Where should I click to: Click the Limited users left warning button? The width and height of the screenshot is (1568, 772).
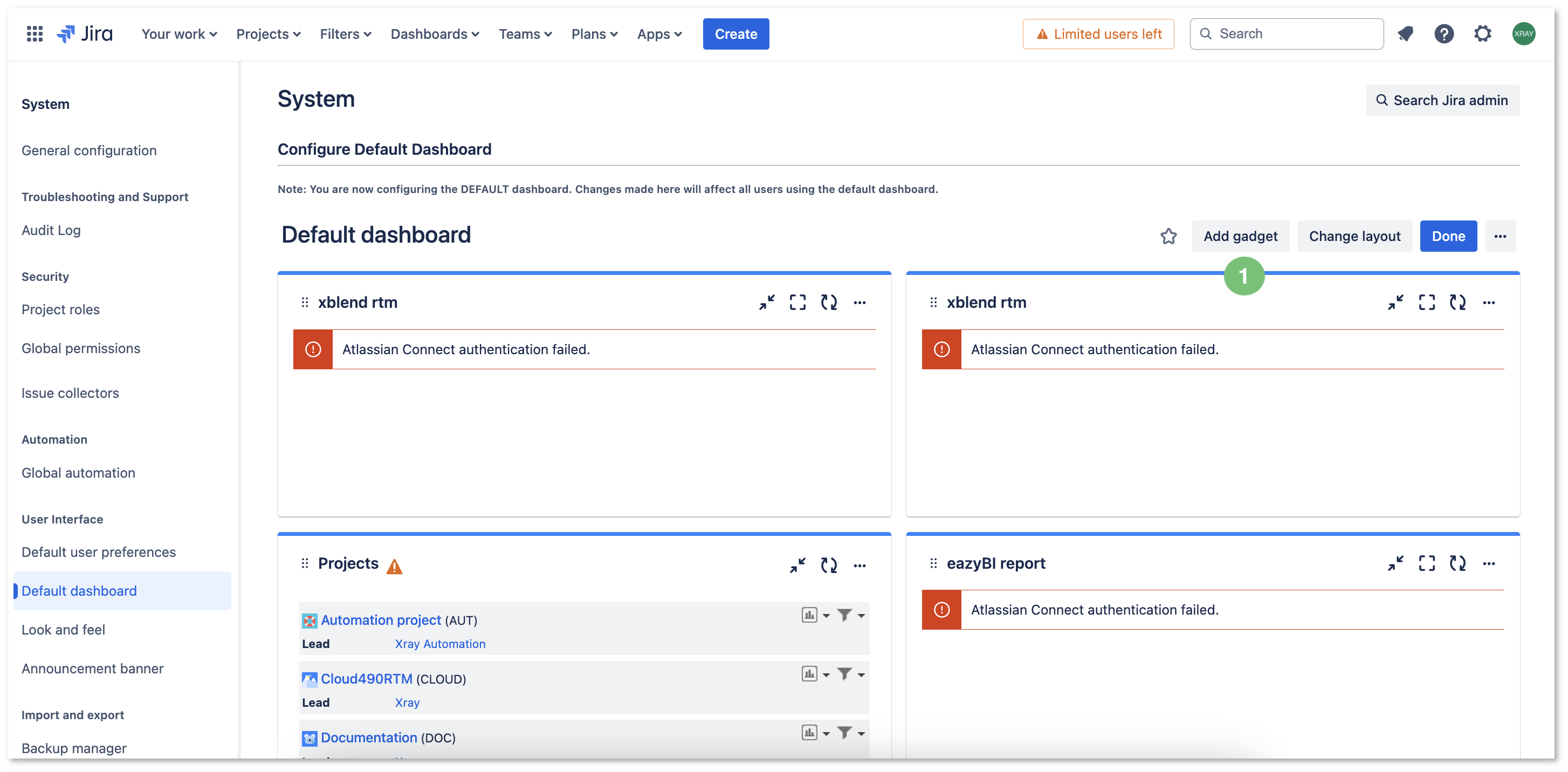pos(1098,34)
